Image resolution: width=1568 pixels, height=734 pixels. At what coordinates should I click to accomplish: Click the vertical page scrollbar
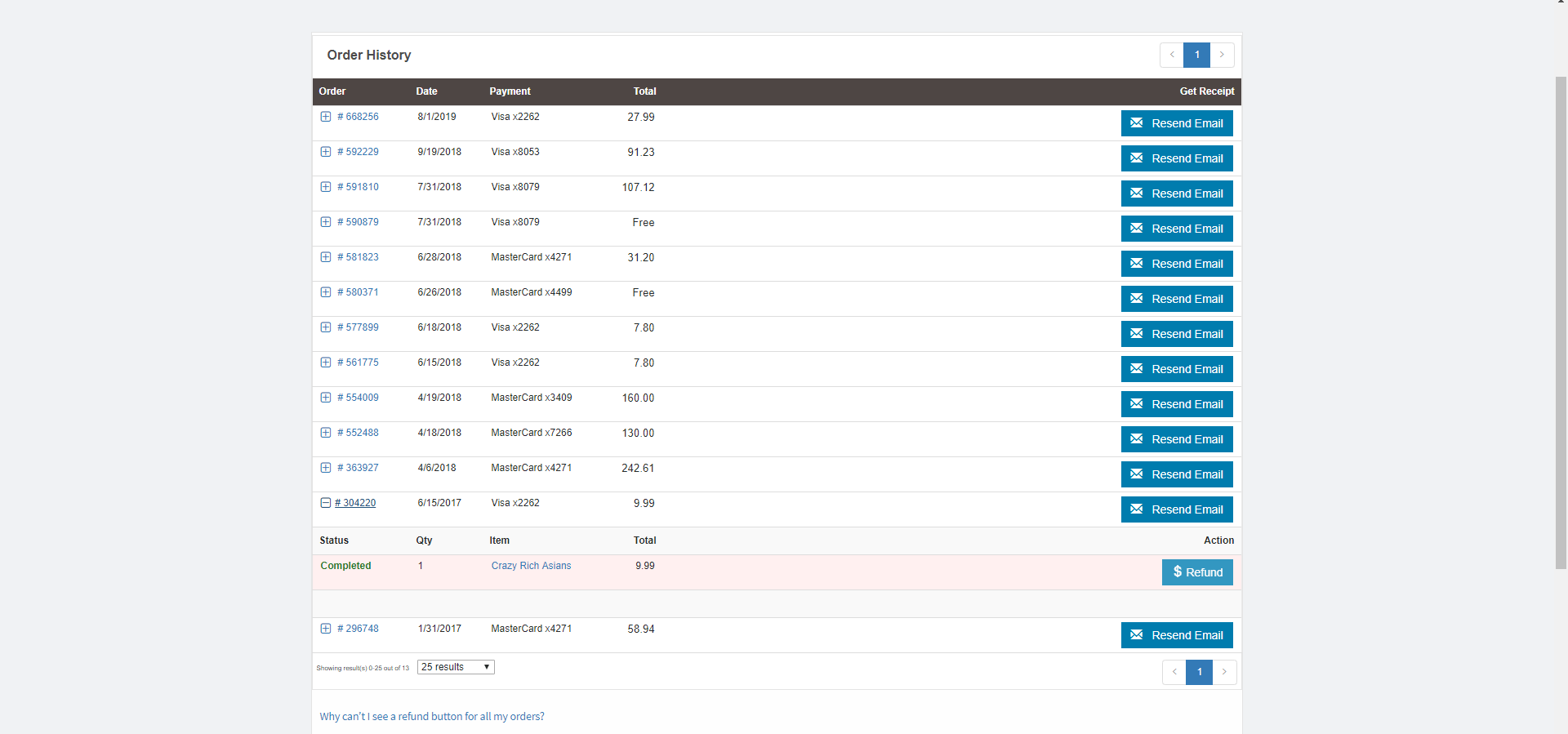click(1561, 323)
